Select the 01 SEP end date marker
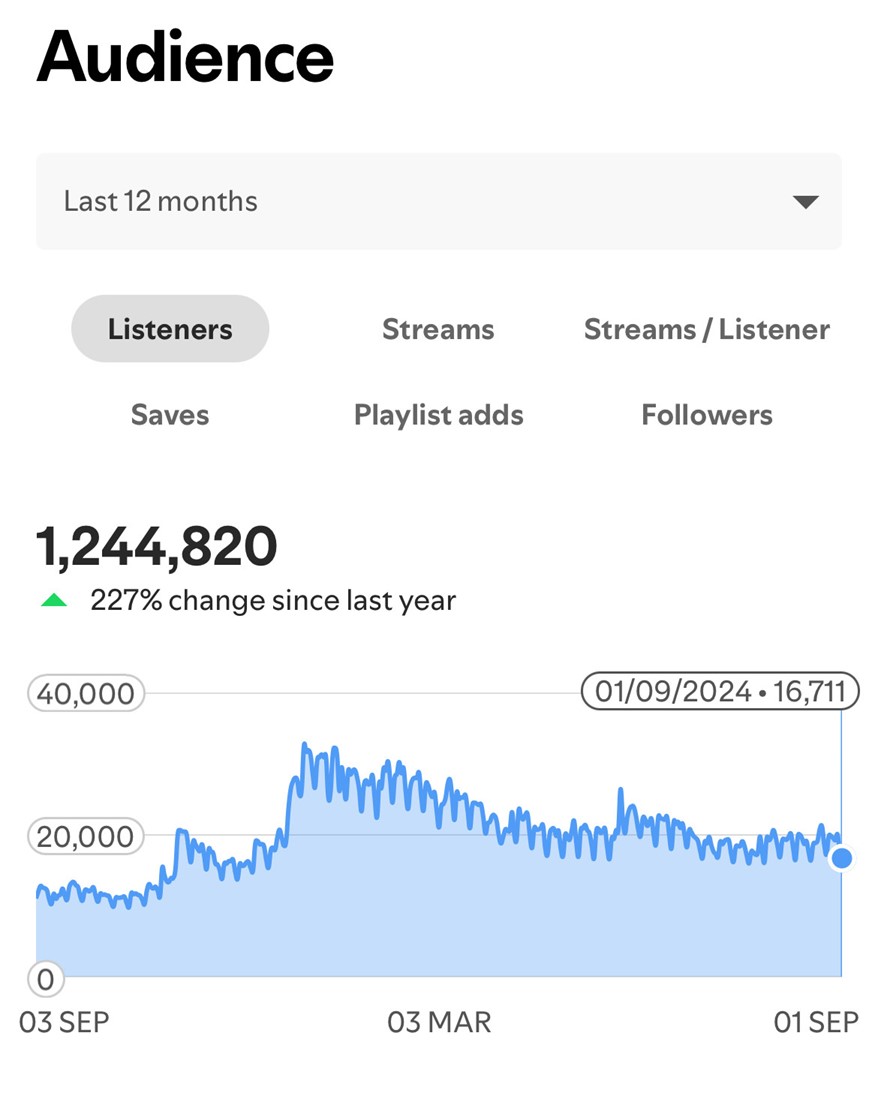 click(x=816, y=1022)
